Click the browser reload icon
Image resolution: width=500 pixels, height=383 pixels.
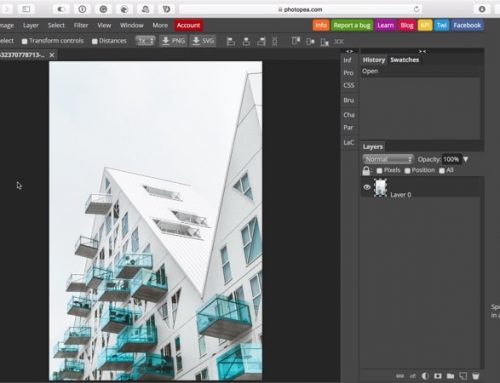(x=416, y=9)
